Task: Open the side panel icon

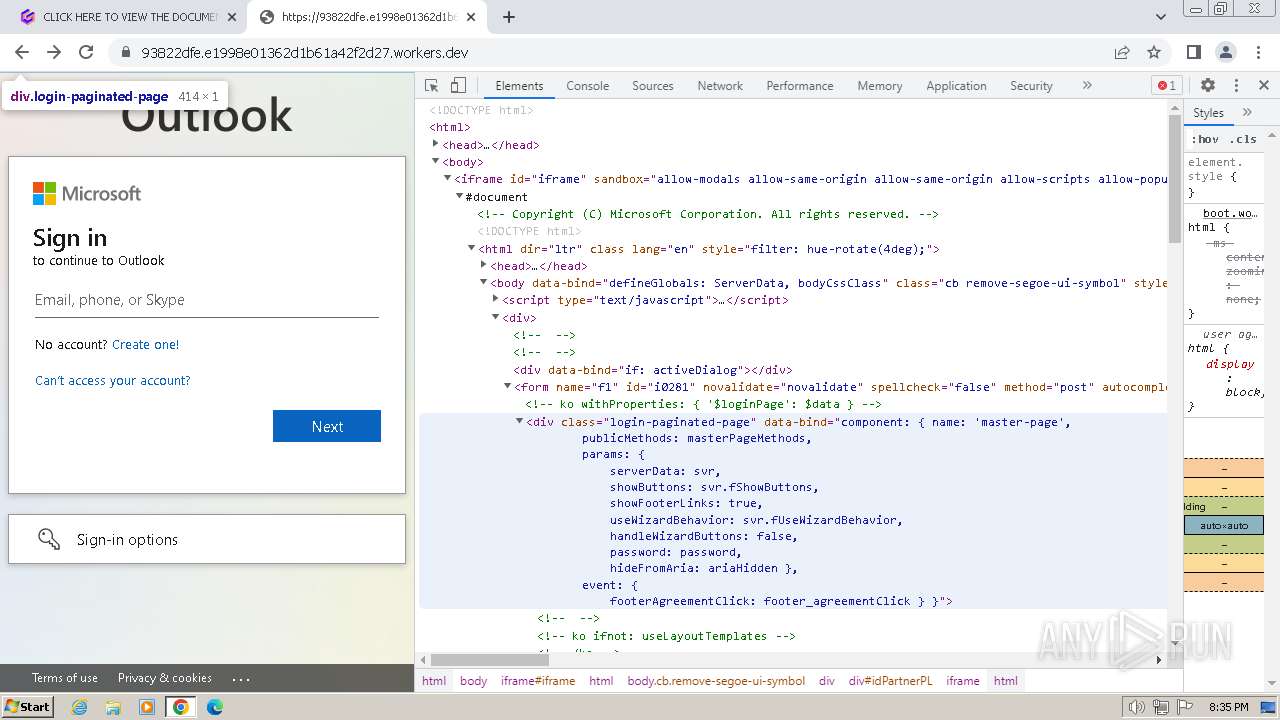Action: 1193,52
